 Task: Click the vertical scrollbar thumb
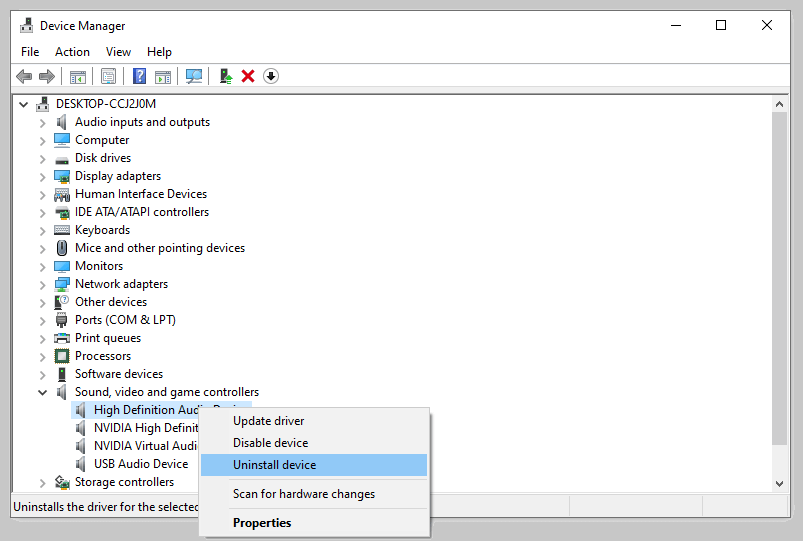(x=779, y=279)
